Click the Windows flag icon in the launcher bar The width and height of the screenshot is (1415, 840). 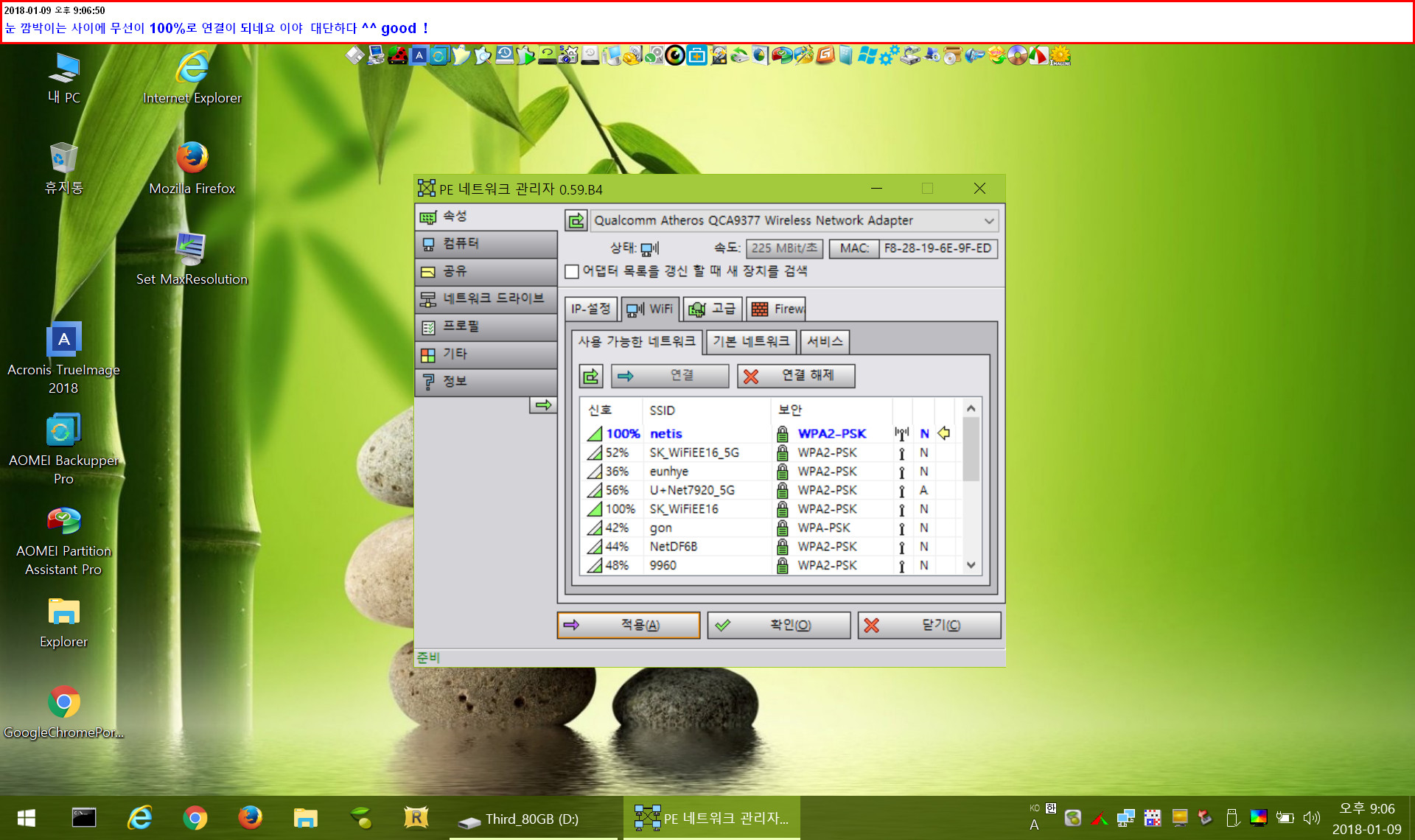(x=867, y=55)
